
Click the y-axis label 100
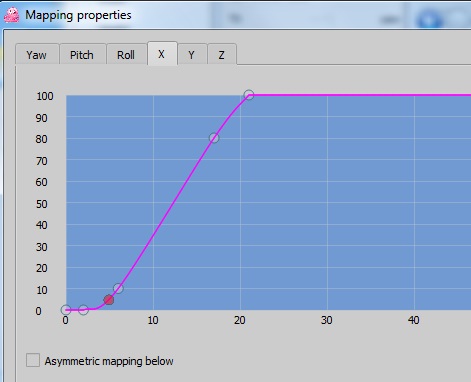(45, 96)
